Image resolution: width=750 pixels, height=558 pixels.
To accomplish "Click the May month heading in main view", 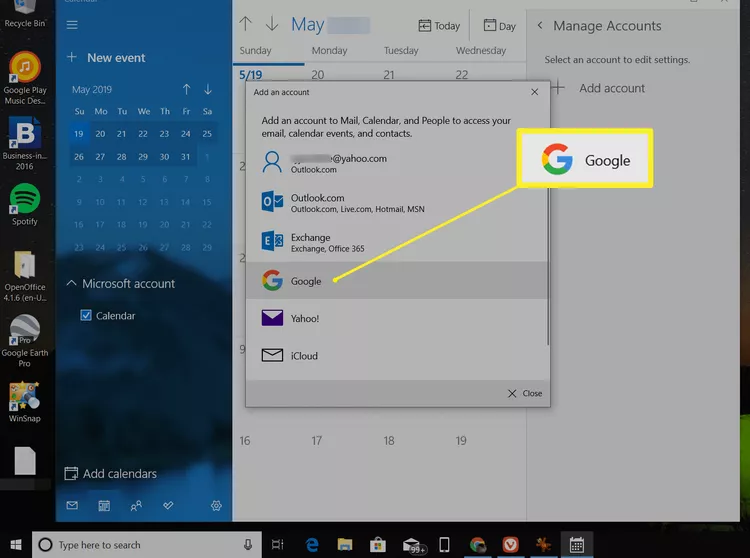I will click(x=308, y=25).
